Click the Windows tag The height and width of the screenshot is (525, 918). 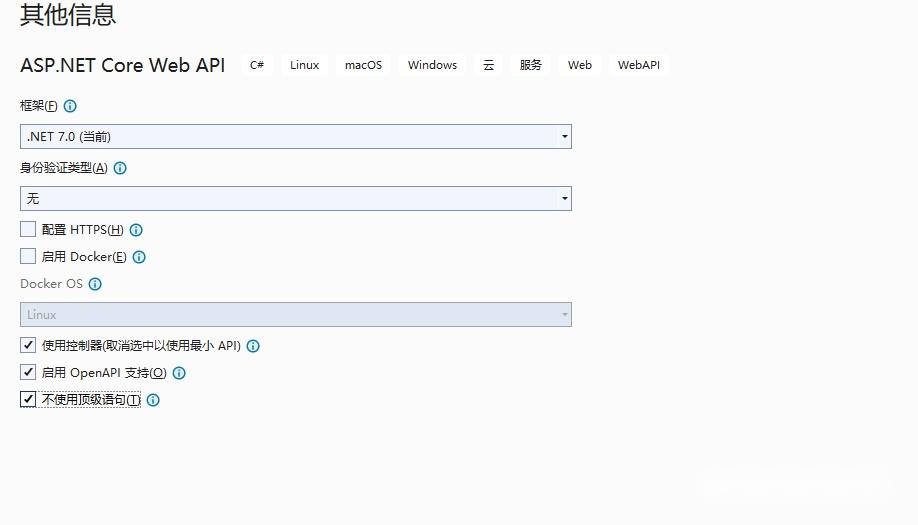click(x=433, y=65)
